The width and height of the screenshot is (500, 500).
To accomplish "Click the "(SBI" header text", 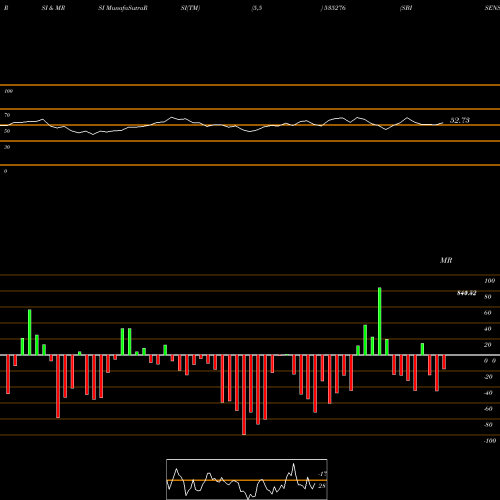I will point(406,8).
